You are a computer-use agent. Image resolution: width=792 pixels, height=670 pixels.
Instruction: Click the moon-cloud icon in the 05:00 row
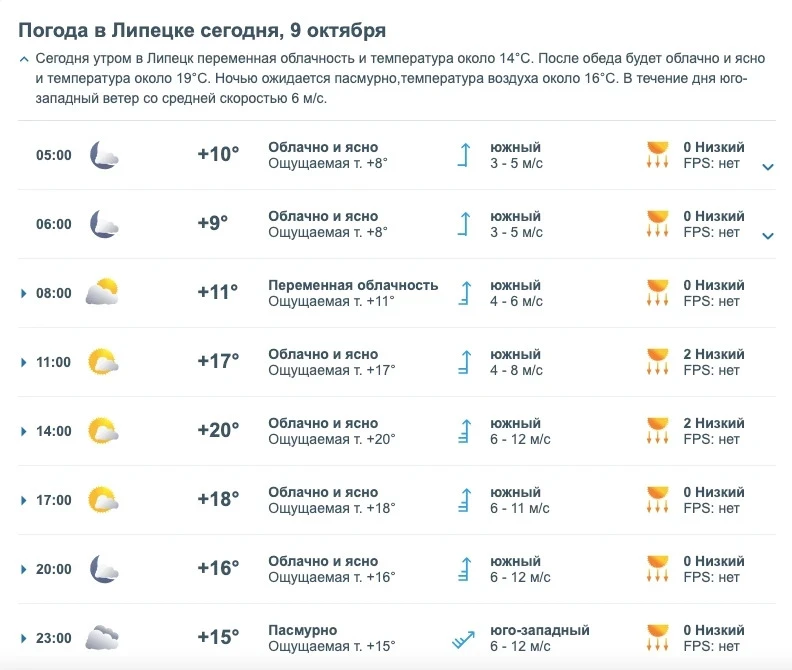point(104,155)
